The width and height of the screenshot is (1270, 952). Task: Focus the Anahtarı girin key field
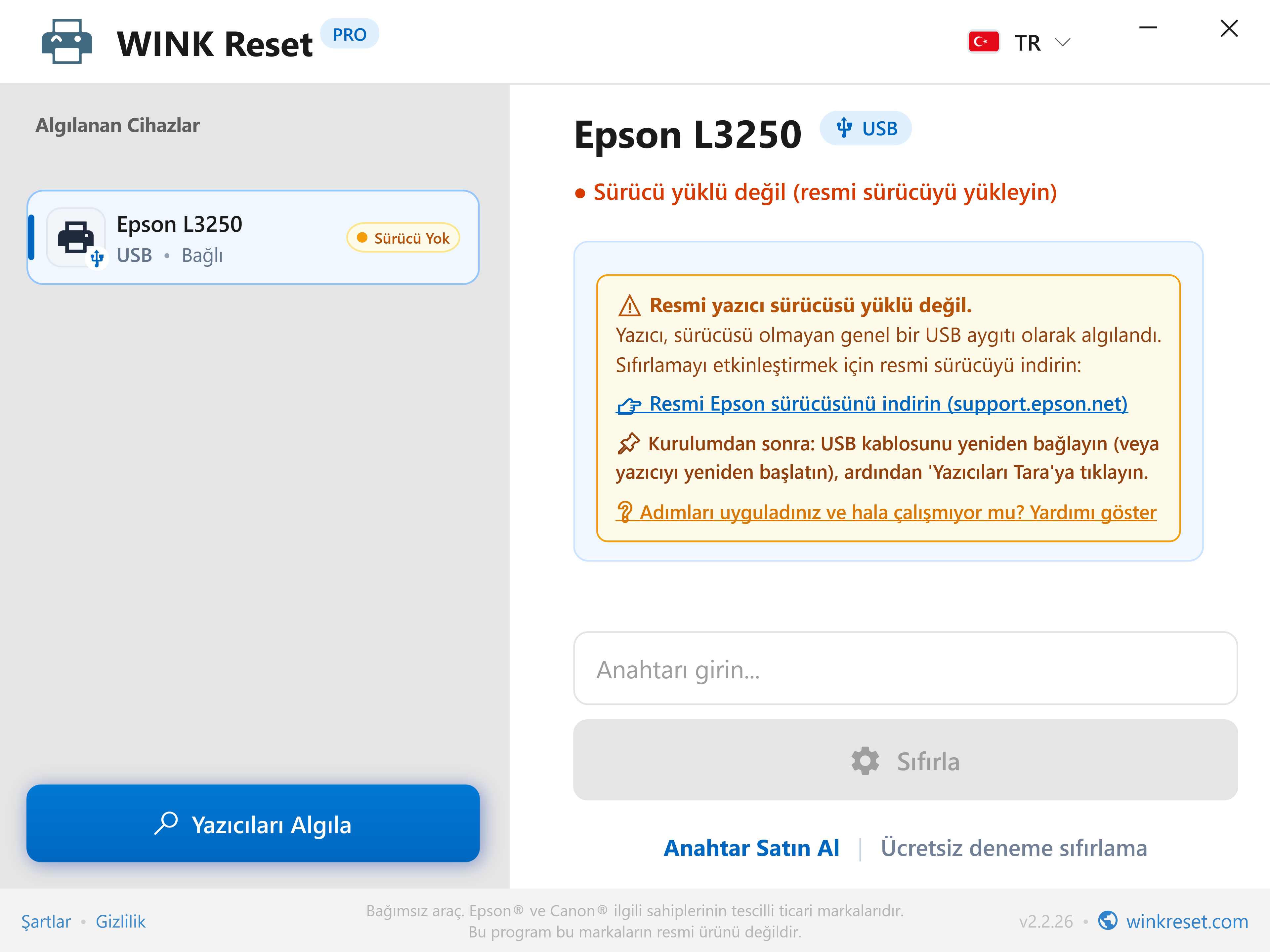(x=906, y=668)
